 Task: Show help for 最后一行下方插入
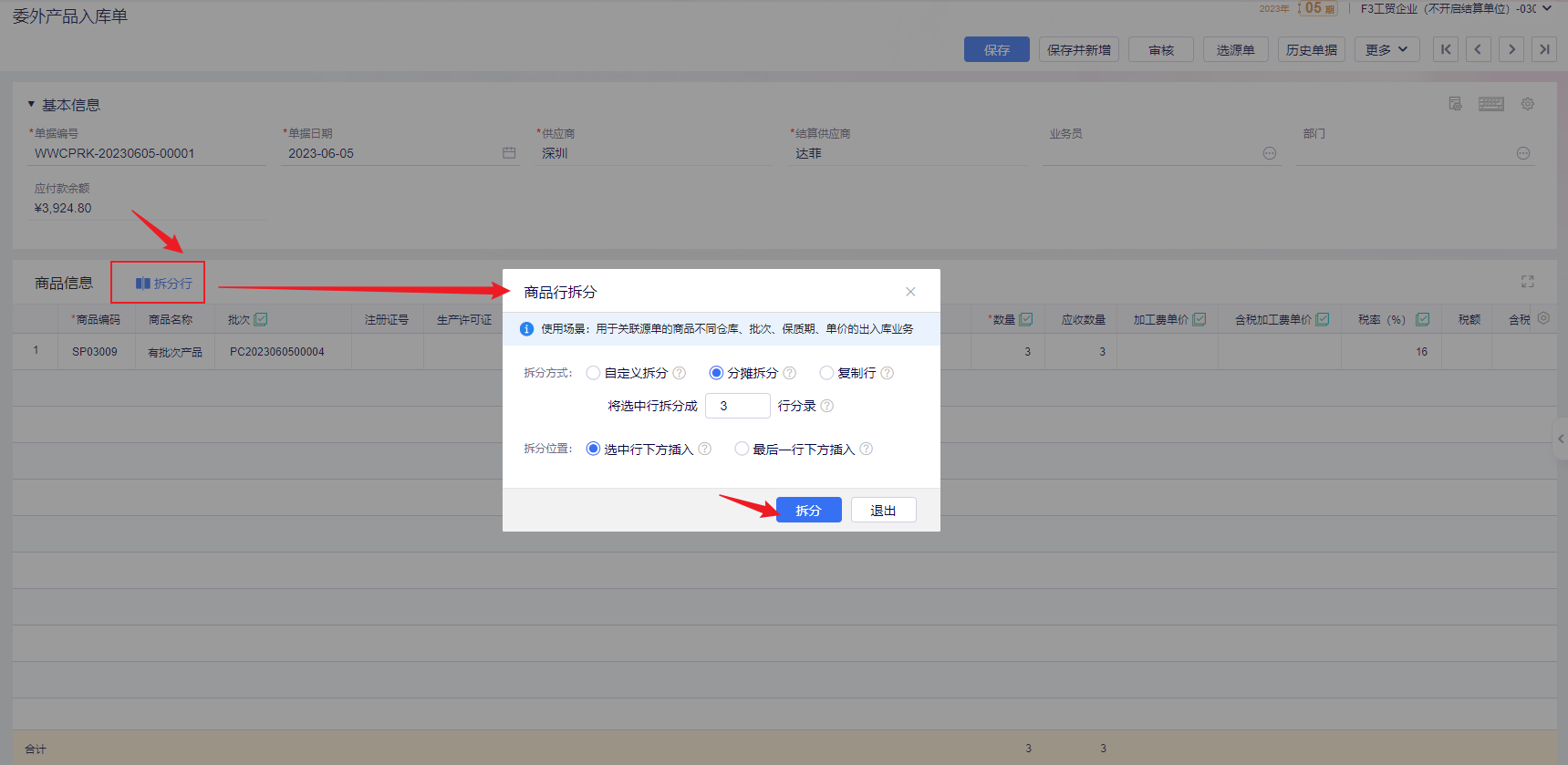[867, 449]
